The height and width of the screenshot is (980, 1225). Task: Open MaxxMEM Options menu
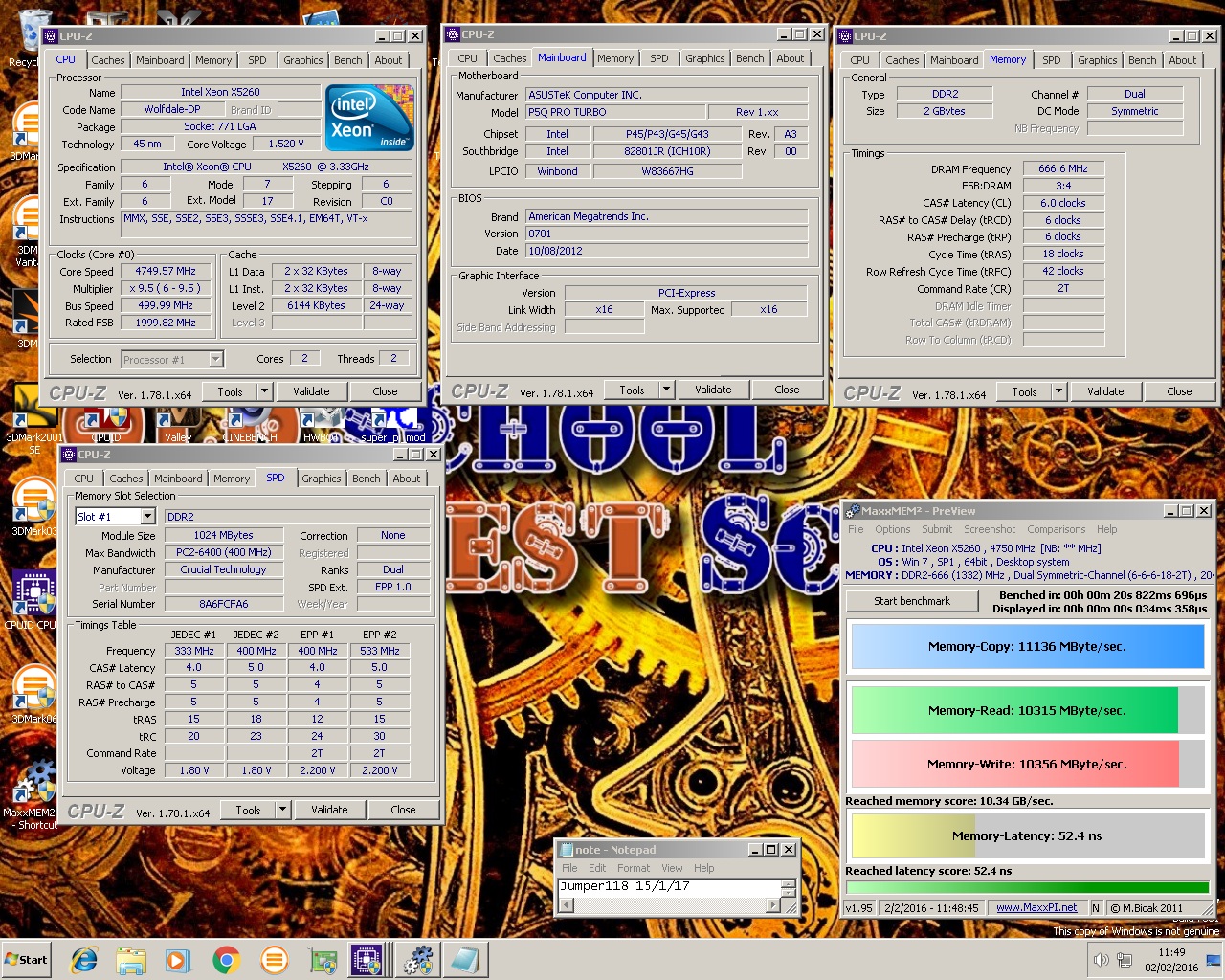[892, 529]
